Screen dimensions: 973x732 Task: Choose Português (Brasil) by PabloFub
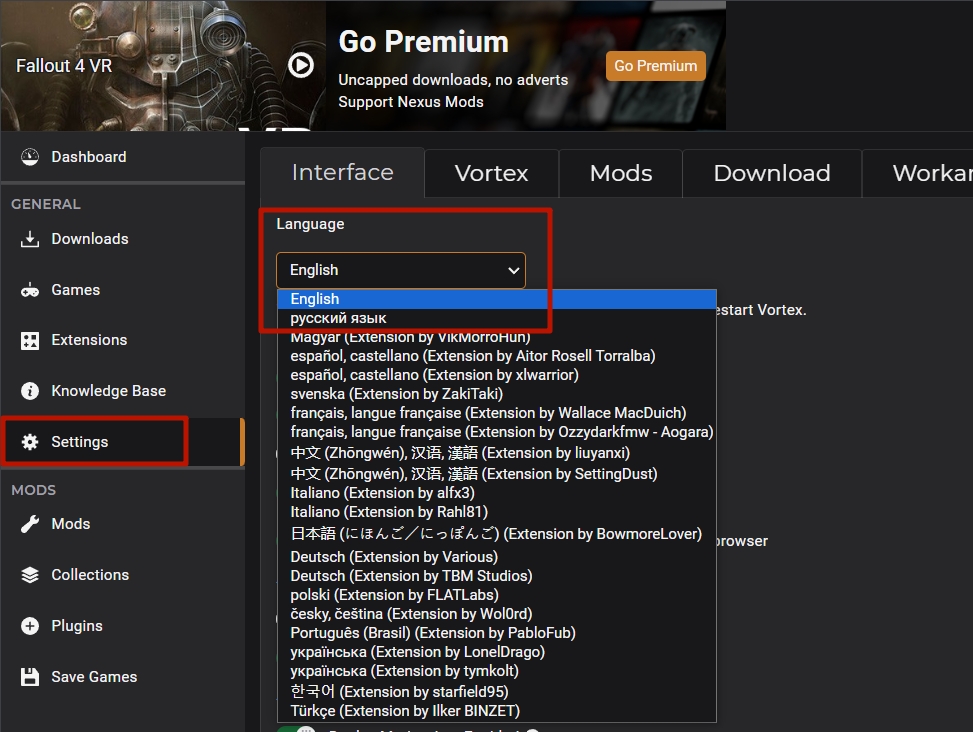[496, 633]
